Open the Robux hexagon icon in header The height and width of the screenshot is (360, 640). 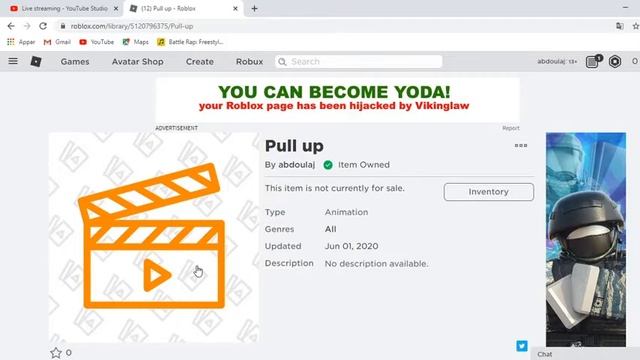point(615,61)
